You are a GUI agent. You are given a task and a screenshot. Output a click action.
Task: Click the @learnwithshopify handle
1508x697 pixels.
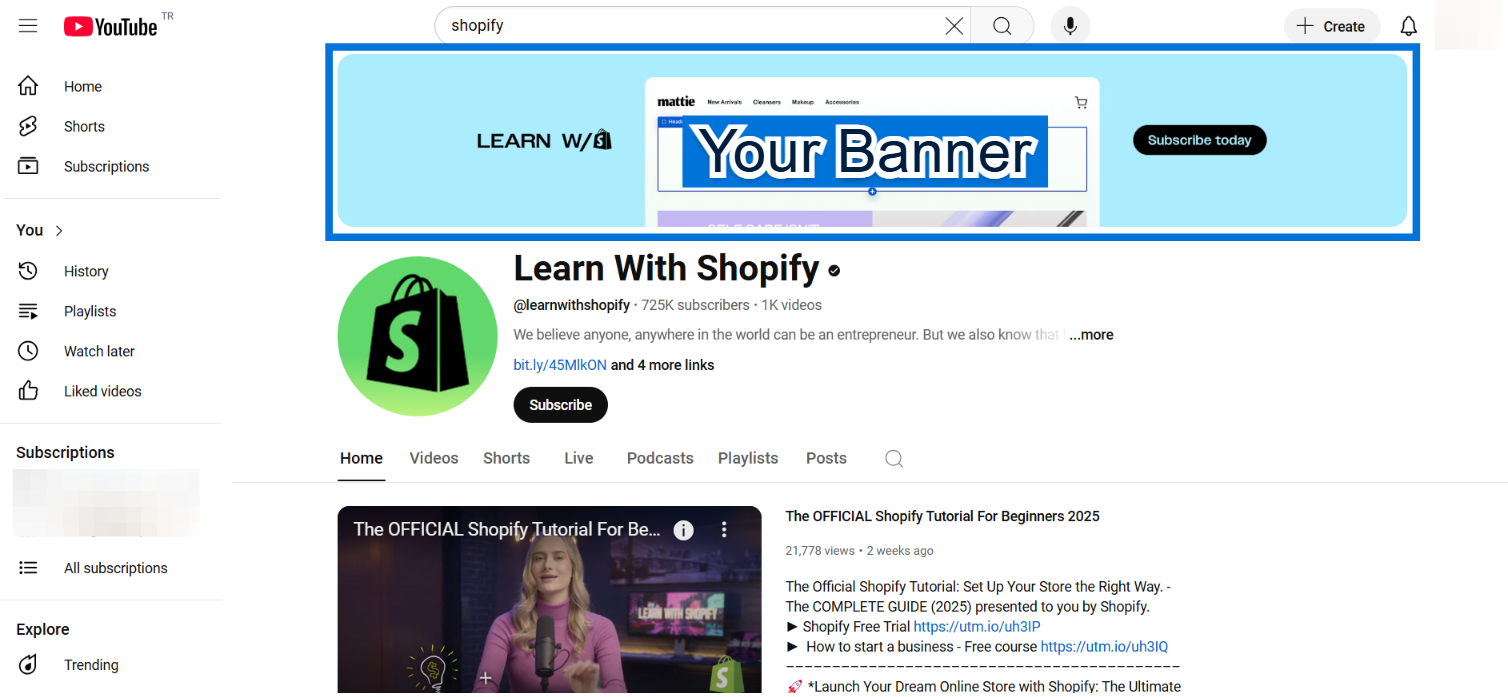(572, 305)
